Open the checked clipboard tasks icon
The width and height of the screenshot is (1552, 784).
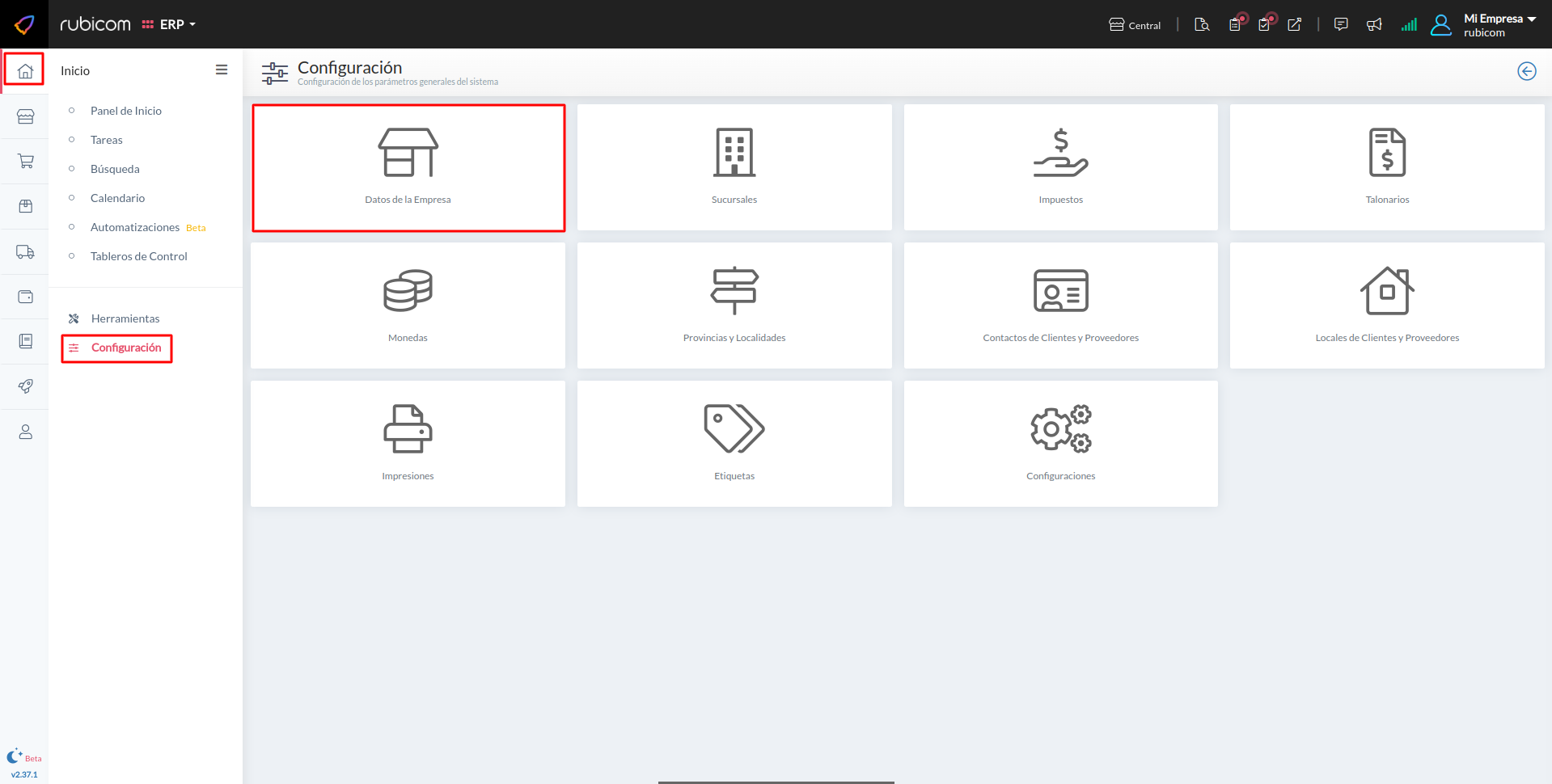pos(1265,24)
